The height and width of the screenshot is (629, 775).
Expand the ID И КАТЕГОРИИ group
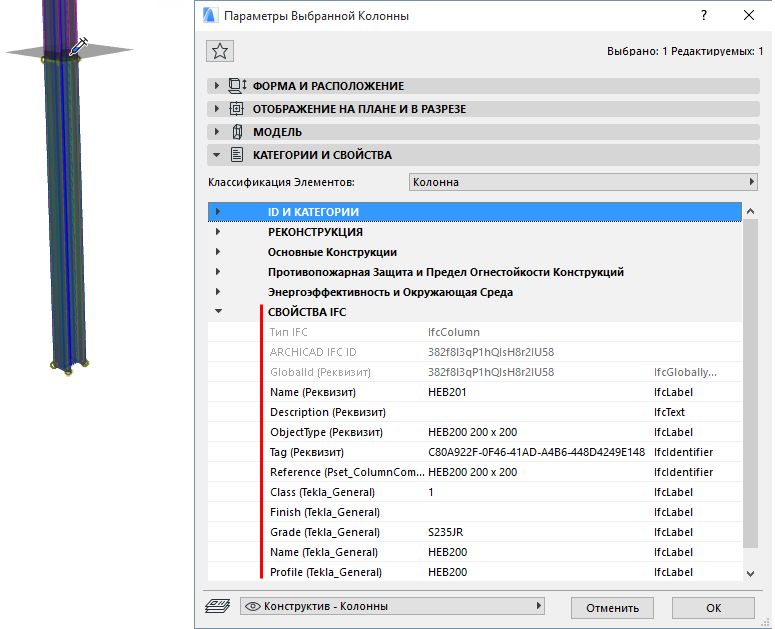[x=217, y=212]
